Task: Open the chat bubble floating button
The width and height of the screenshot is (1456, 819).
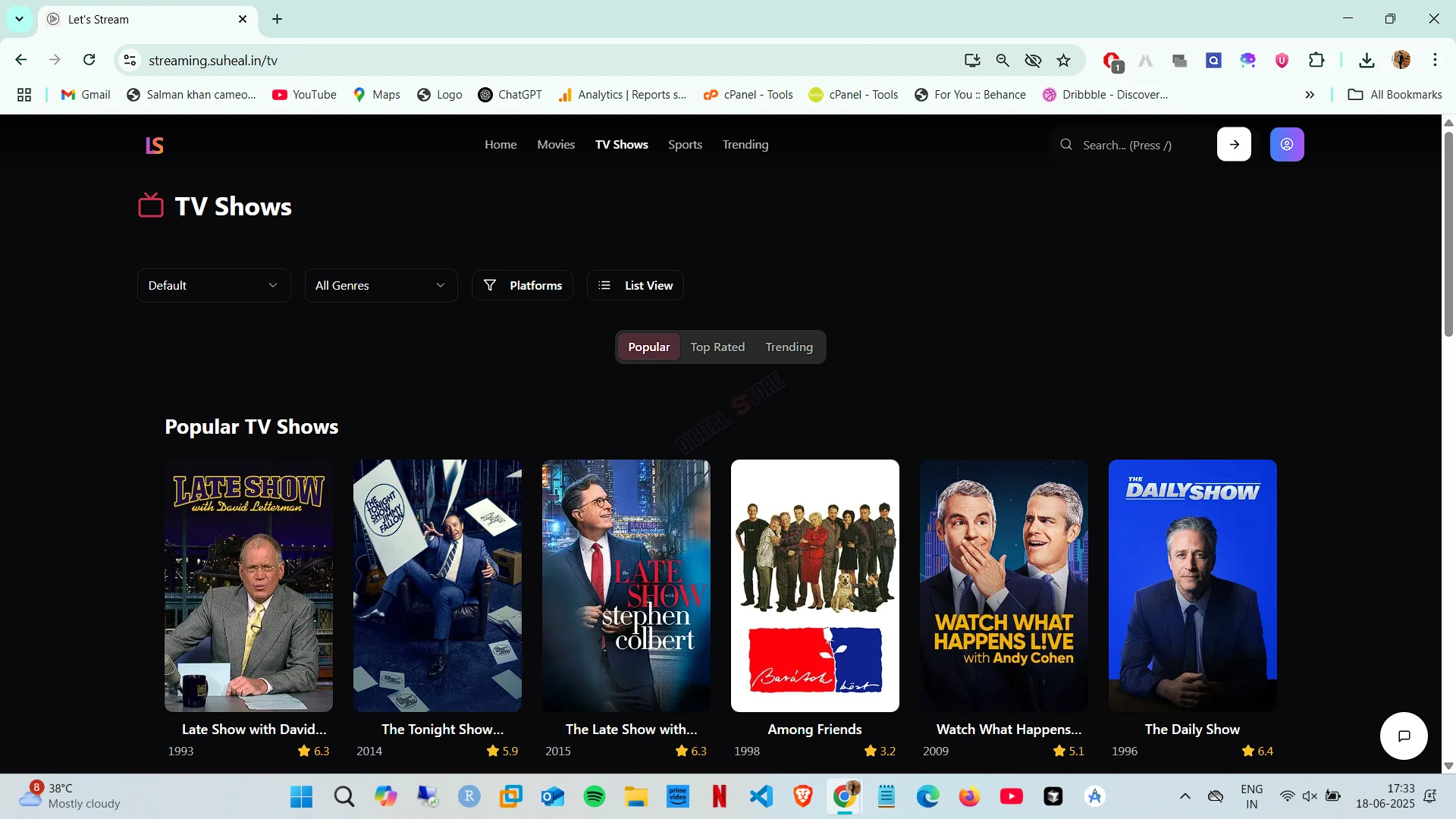Action: 1404,736
